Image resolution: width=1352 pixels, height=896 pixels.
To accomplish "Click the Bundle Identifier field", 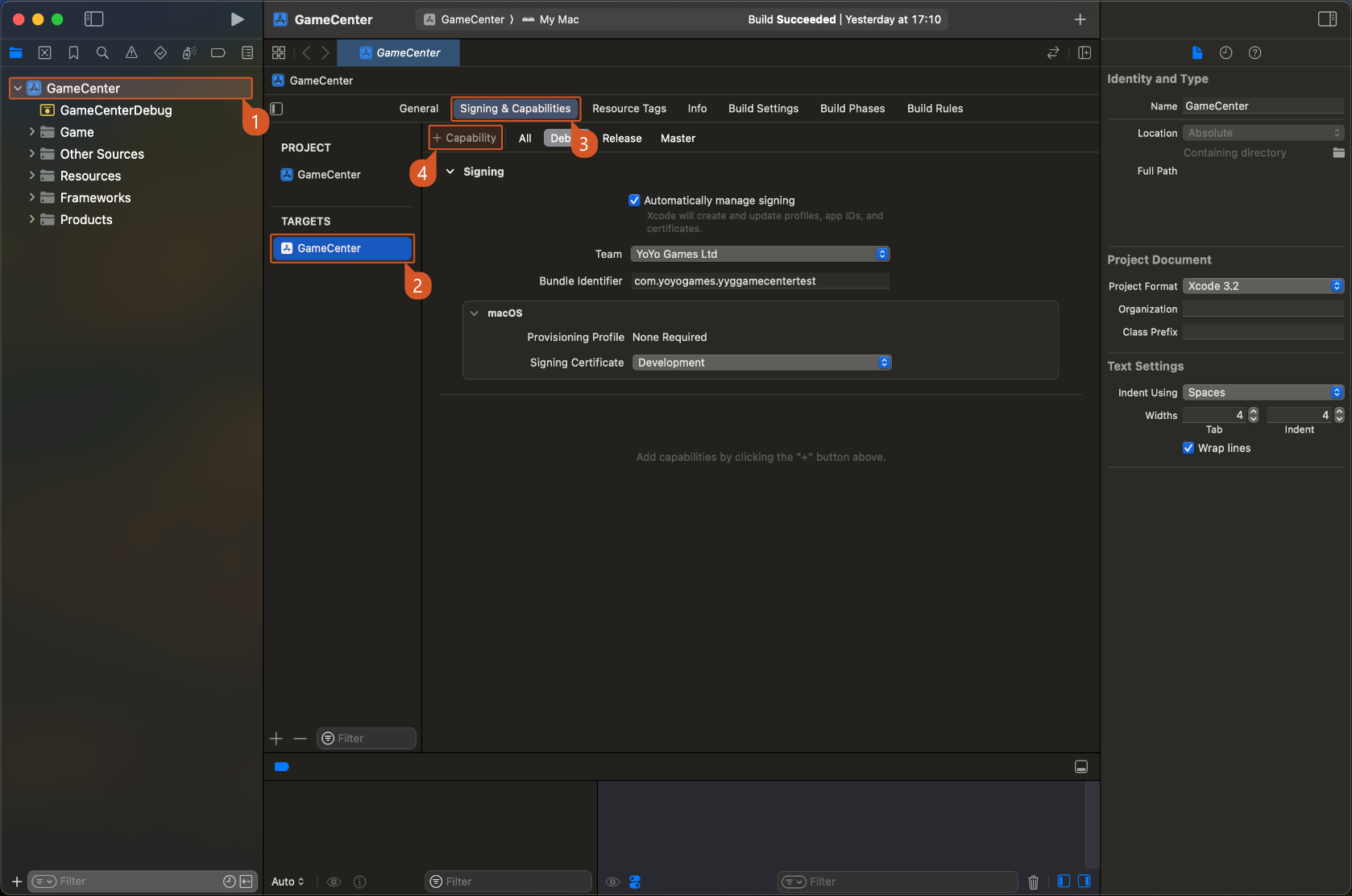I will point(760,281).
